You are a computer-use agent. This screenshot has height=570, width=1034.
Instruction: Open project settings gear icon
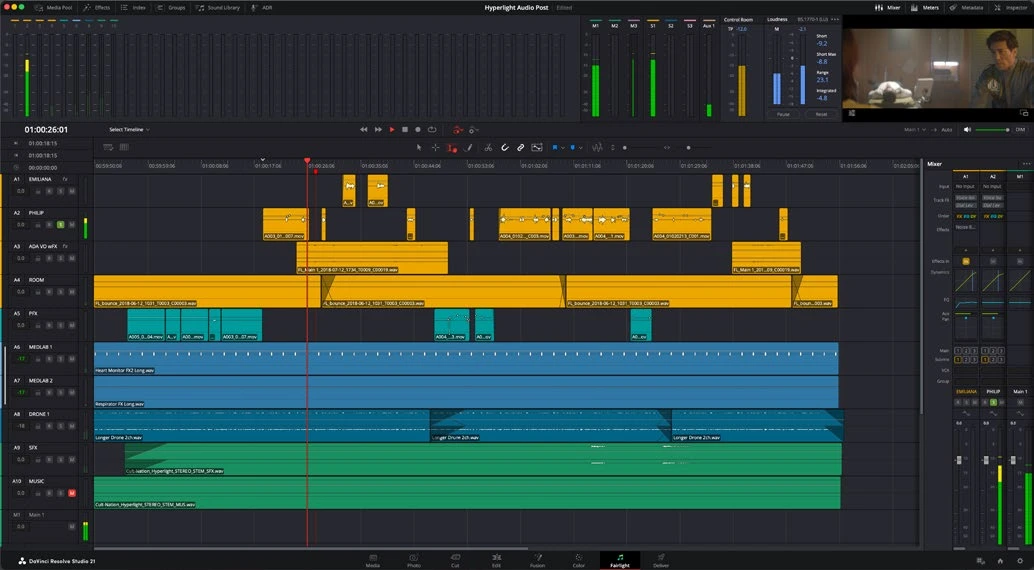(1020, 561)
